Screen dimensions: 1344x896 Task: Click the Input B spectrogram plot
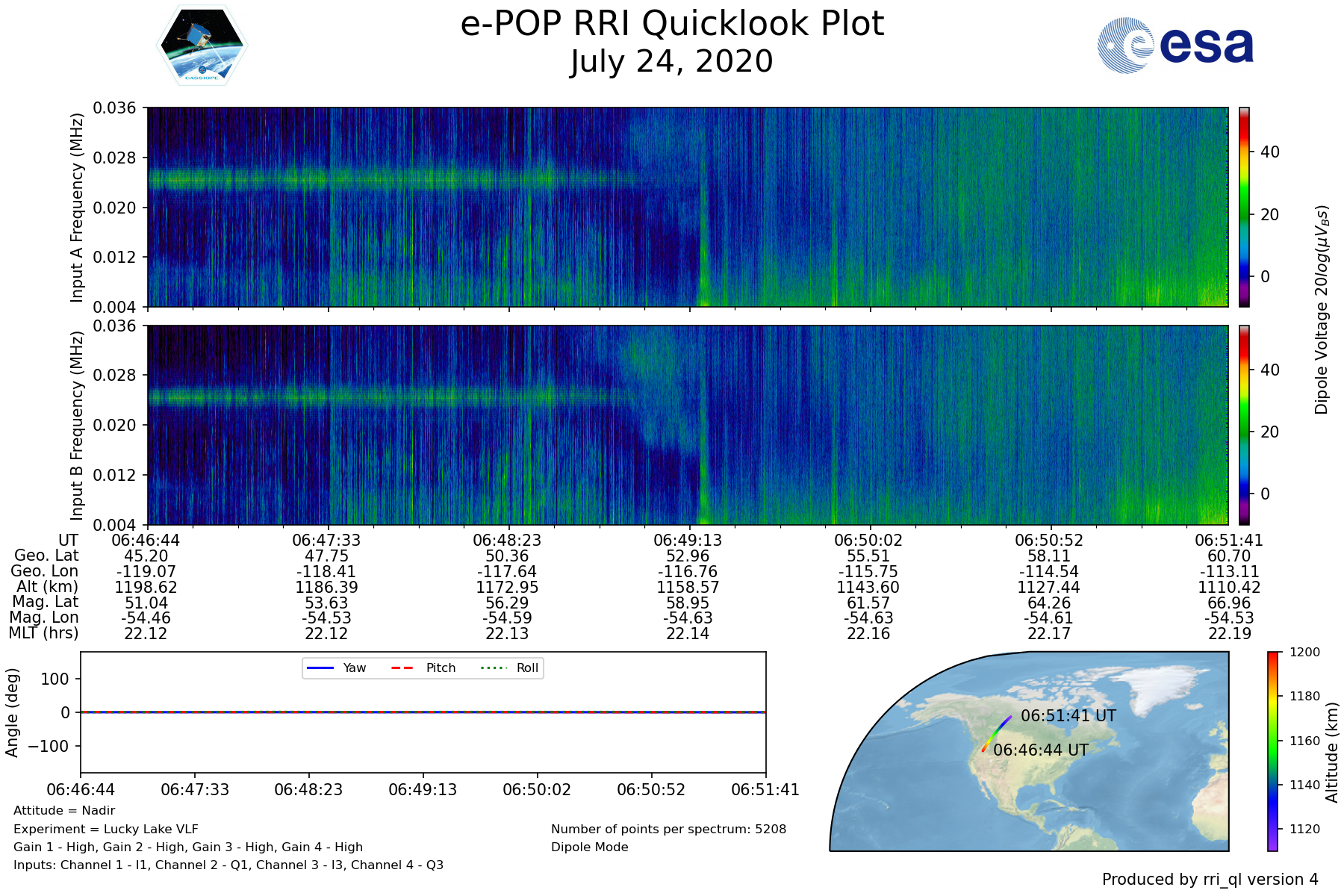687,425
